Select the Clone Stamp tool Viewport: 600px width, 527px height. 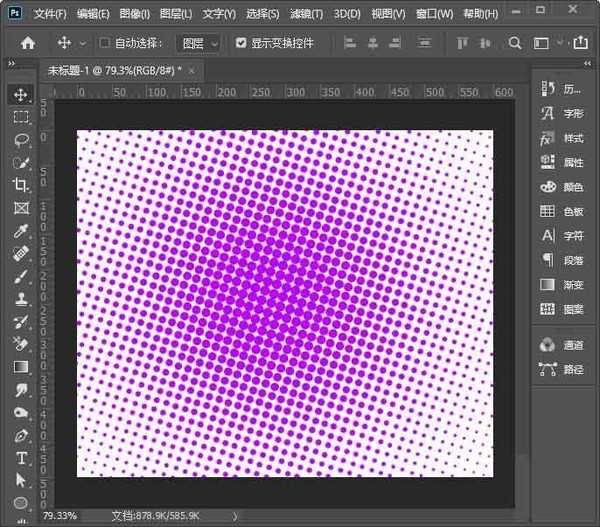21,299
